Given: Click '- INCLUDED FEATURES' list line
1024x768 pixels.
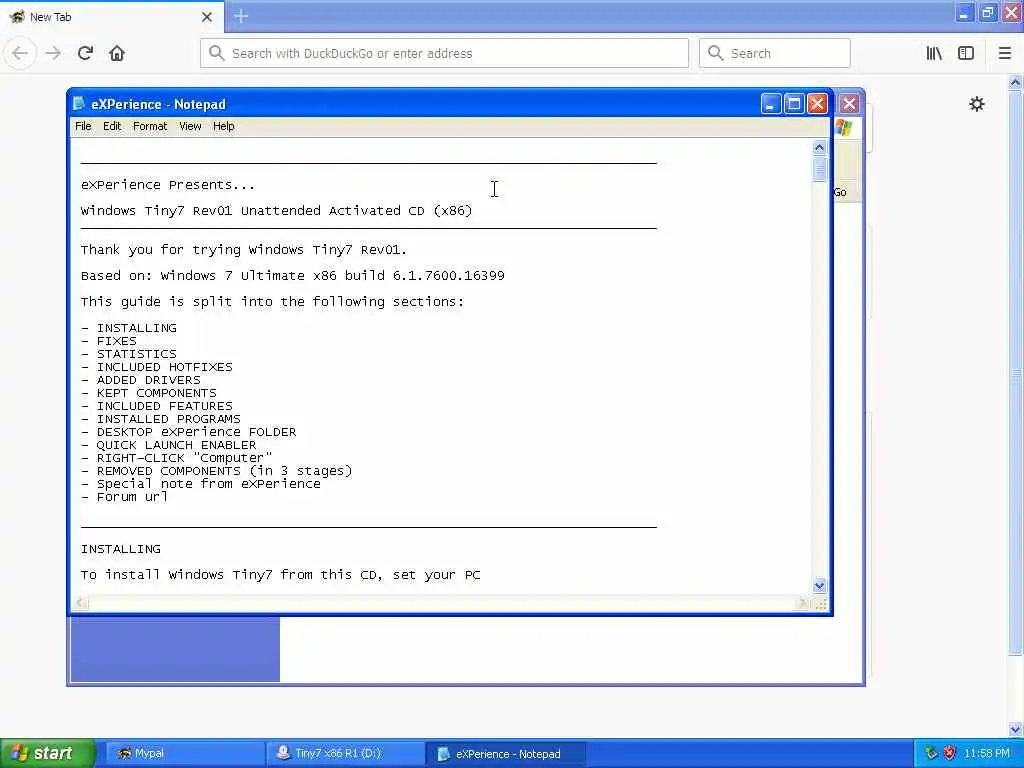Looking at the screenshot, I should click(157, 406).
